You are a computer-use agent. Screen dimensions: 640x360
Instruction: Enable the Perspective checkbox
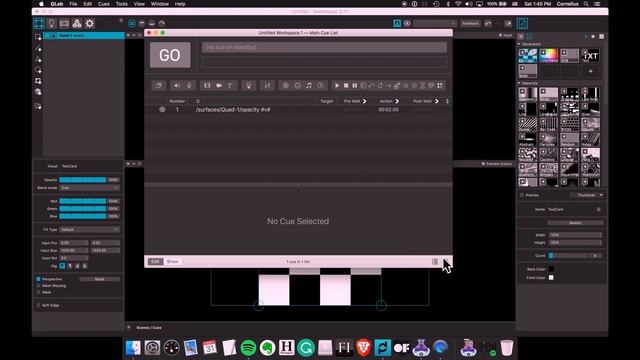[38, 279]
